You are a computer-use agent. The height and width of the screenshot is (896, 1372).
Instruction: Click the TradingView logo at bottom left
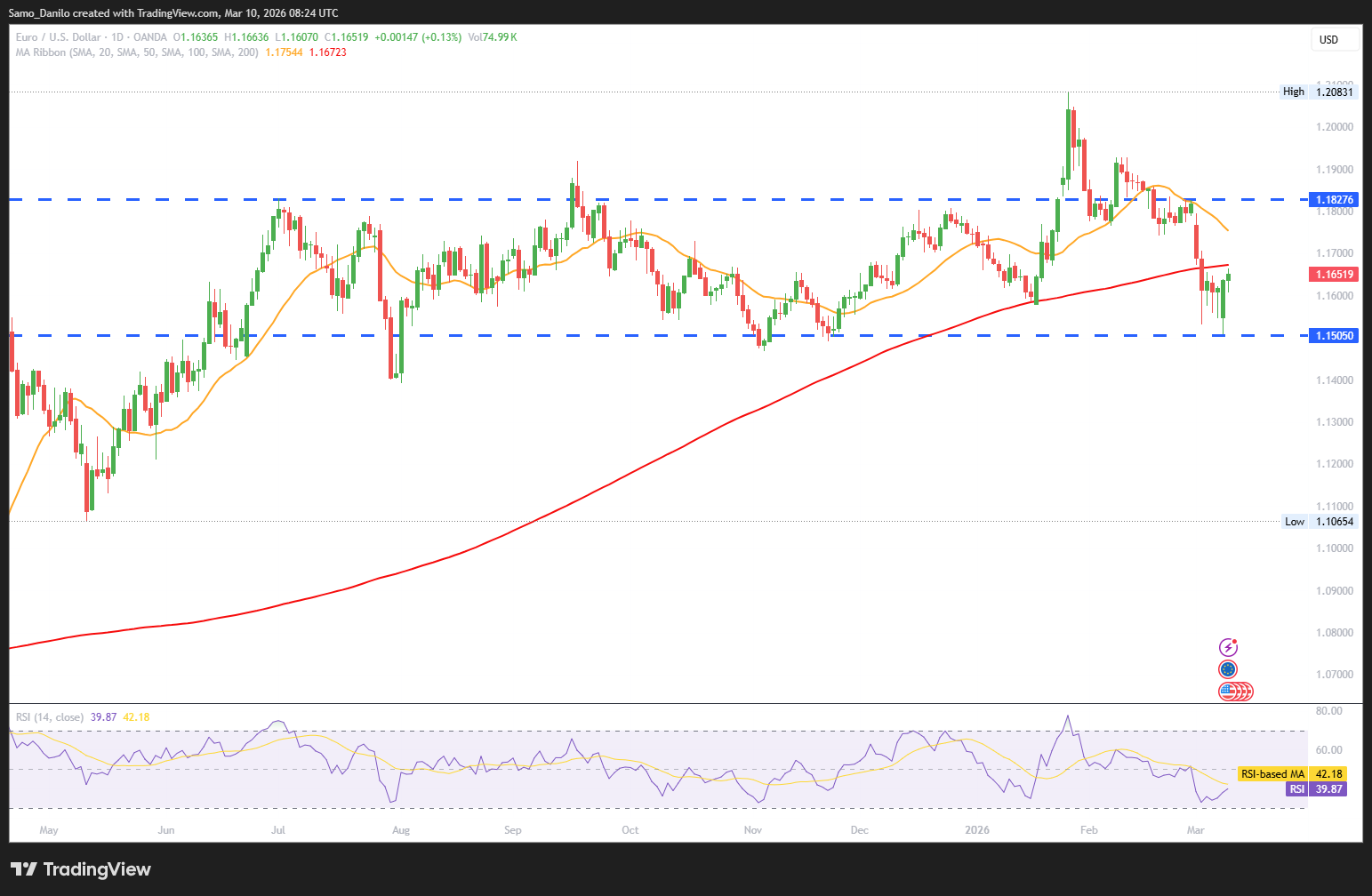(x=81, y=869)
